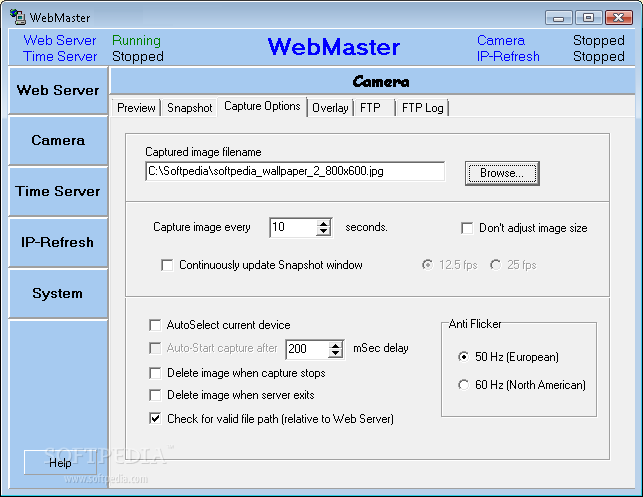
Task: Increase capture interval with up arrow
Action: [x=324, y=223]
